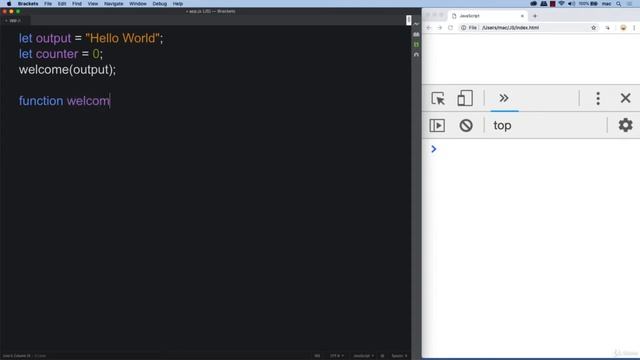Image resolution: width=640 pixels, height=360 pixels.
Task: Click the word counter in line two
Action: click(57, 54)
